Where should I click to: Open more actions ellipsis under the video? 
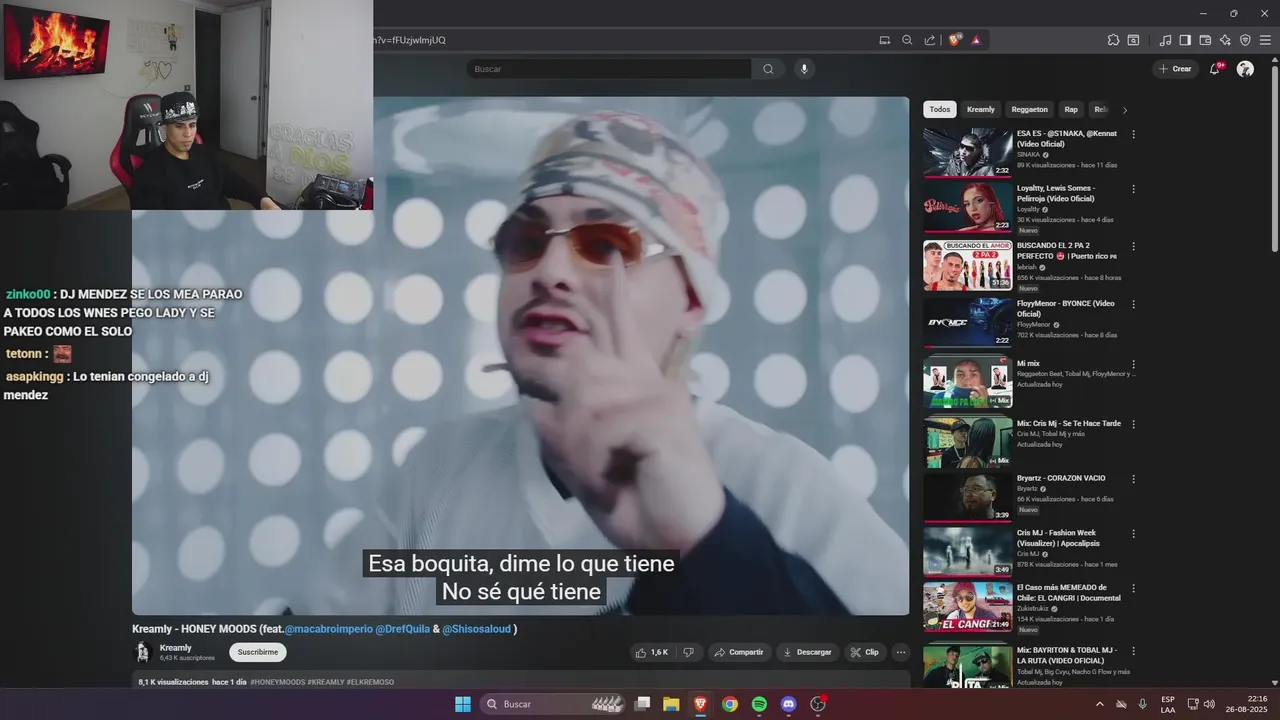tap(900, 652)
